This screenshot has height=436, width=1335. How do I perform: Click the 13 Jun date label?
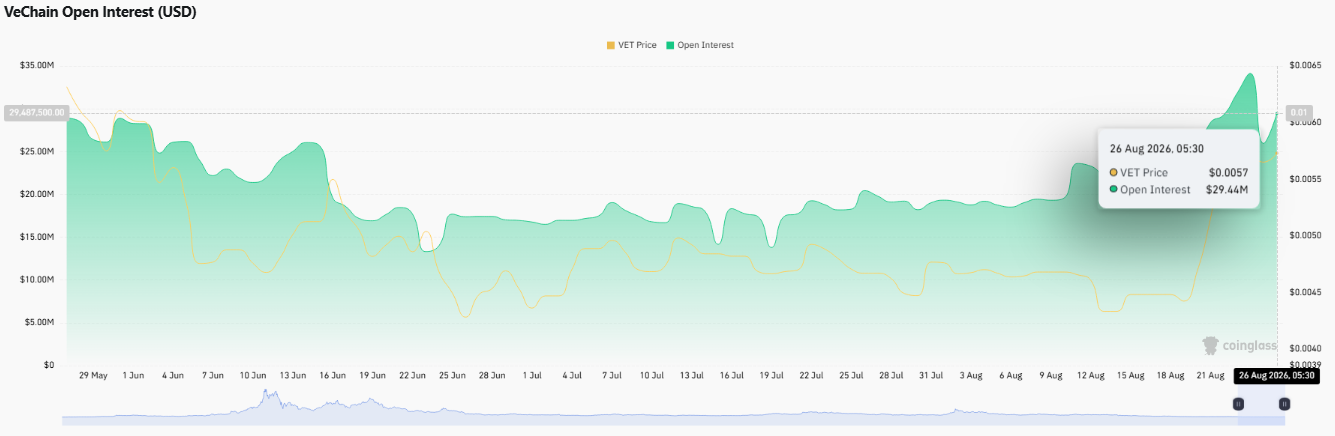click(x=292, y=375)
